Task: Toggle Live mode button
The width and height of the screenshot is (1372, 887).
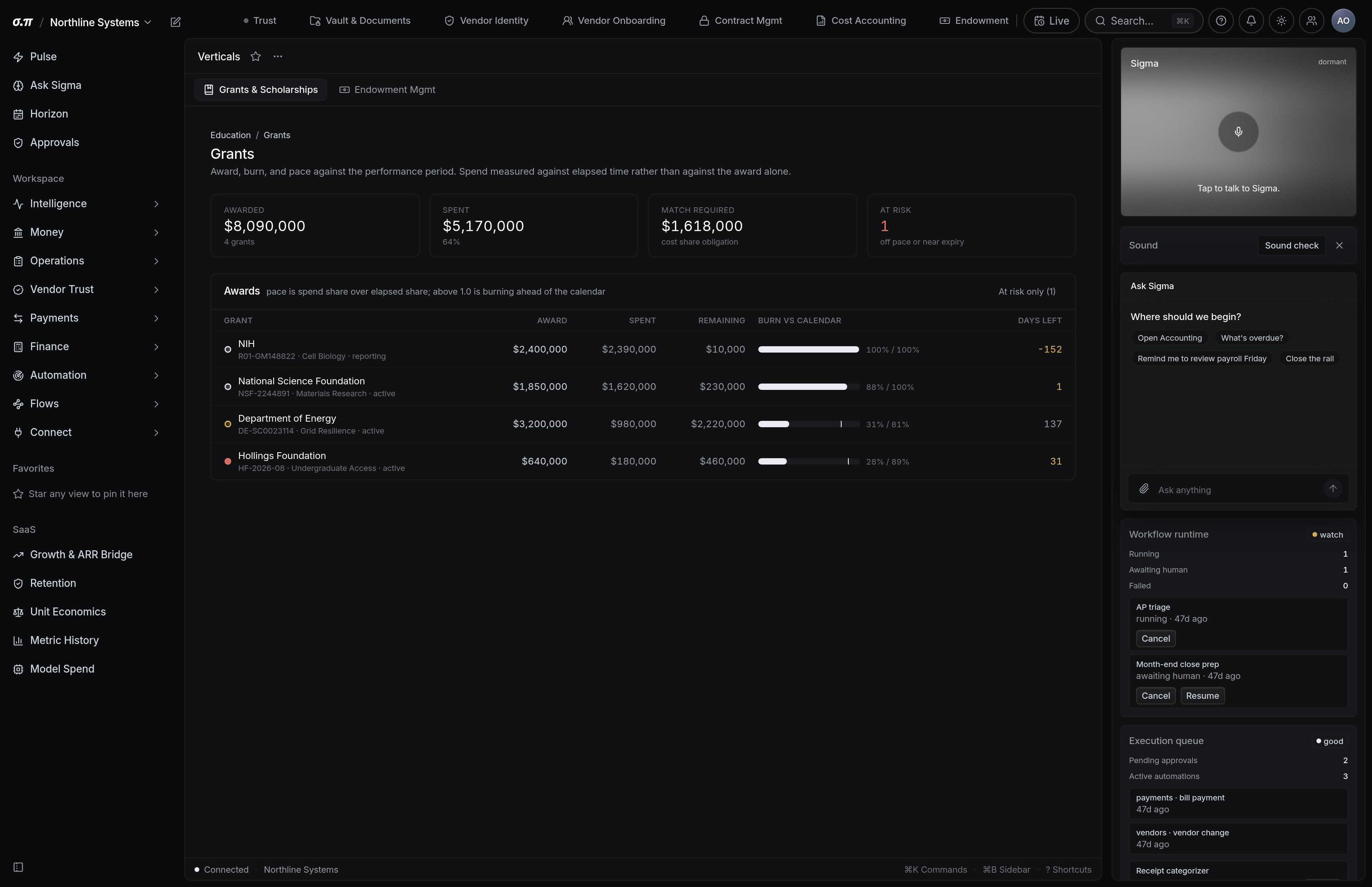Action: pos(1051,21)
